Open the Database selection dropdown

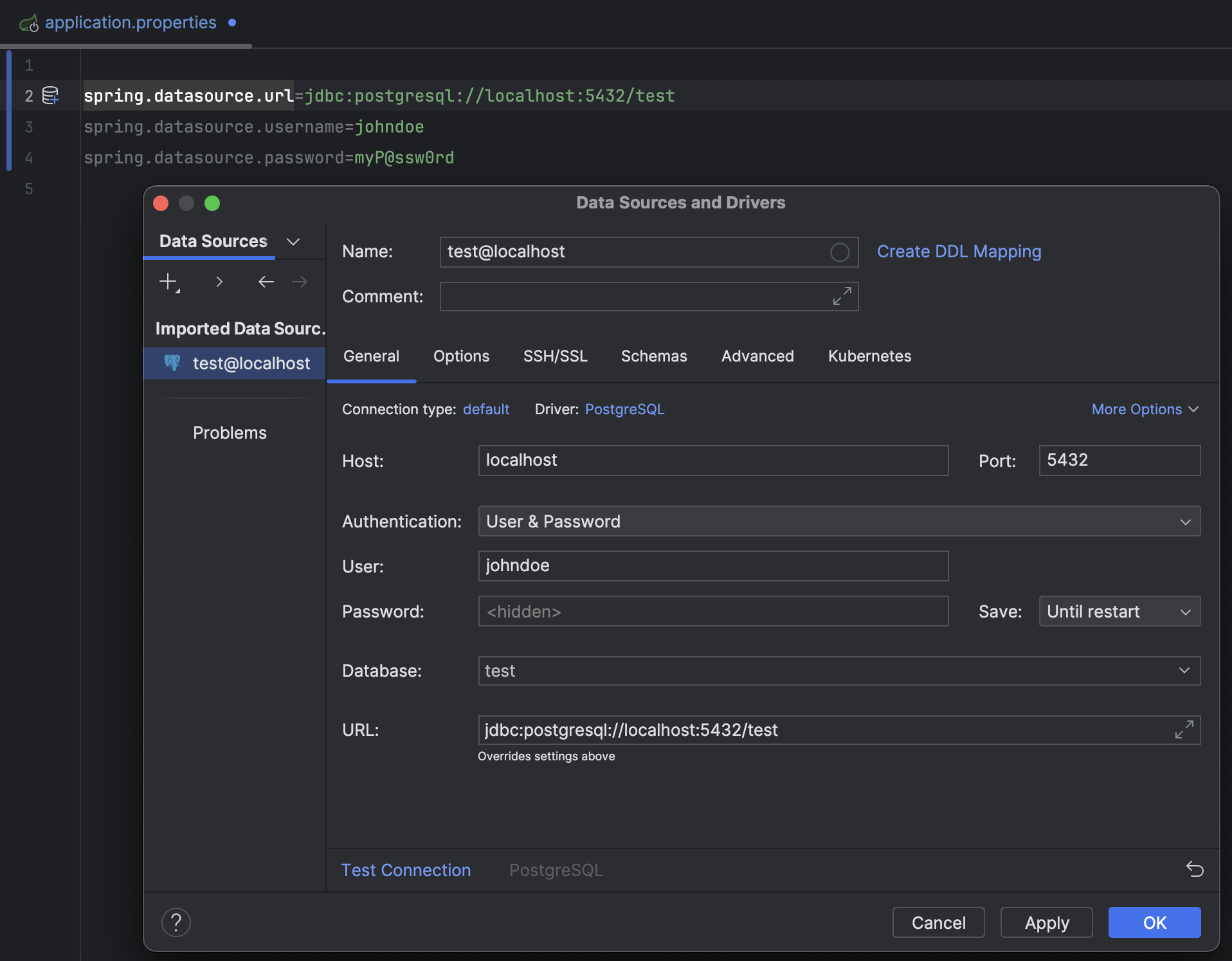1185,670
